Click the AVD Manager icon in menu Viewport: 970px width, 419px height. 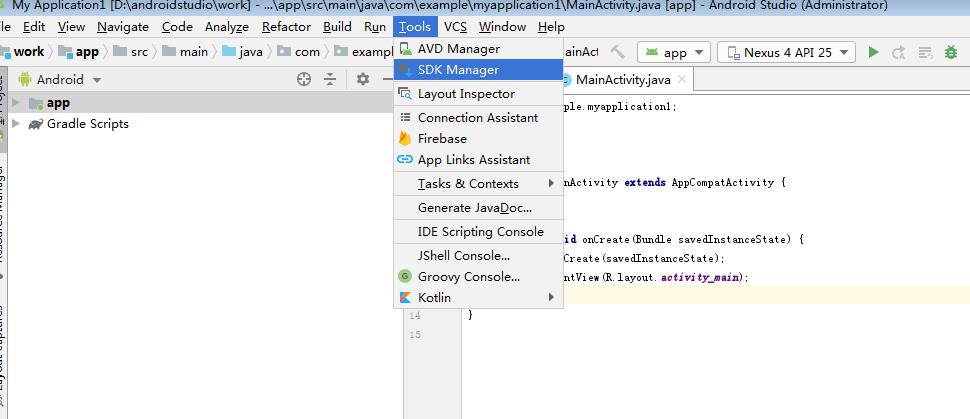click(x=405, y=48)
